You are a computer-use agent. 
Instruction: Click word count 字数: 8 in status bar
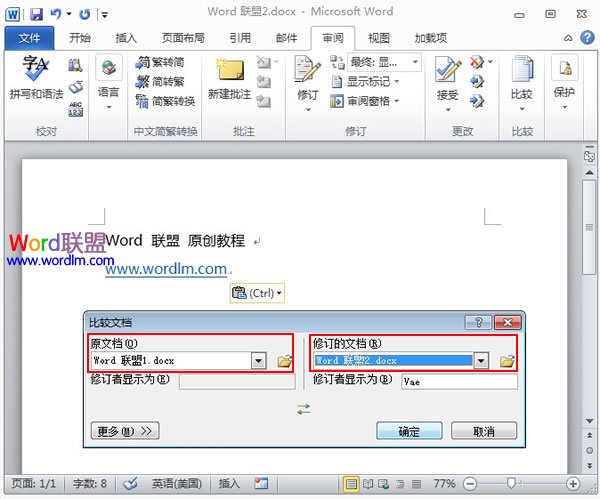90,484
